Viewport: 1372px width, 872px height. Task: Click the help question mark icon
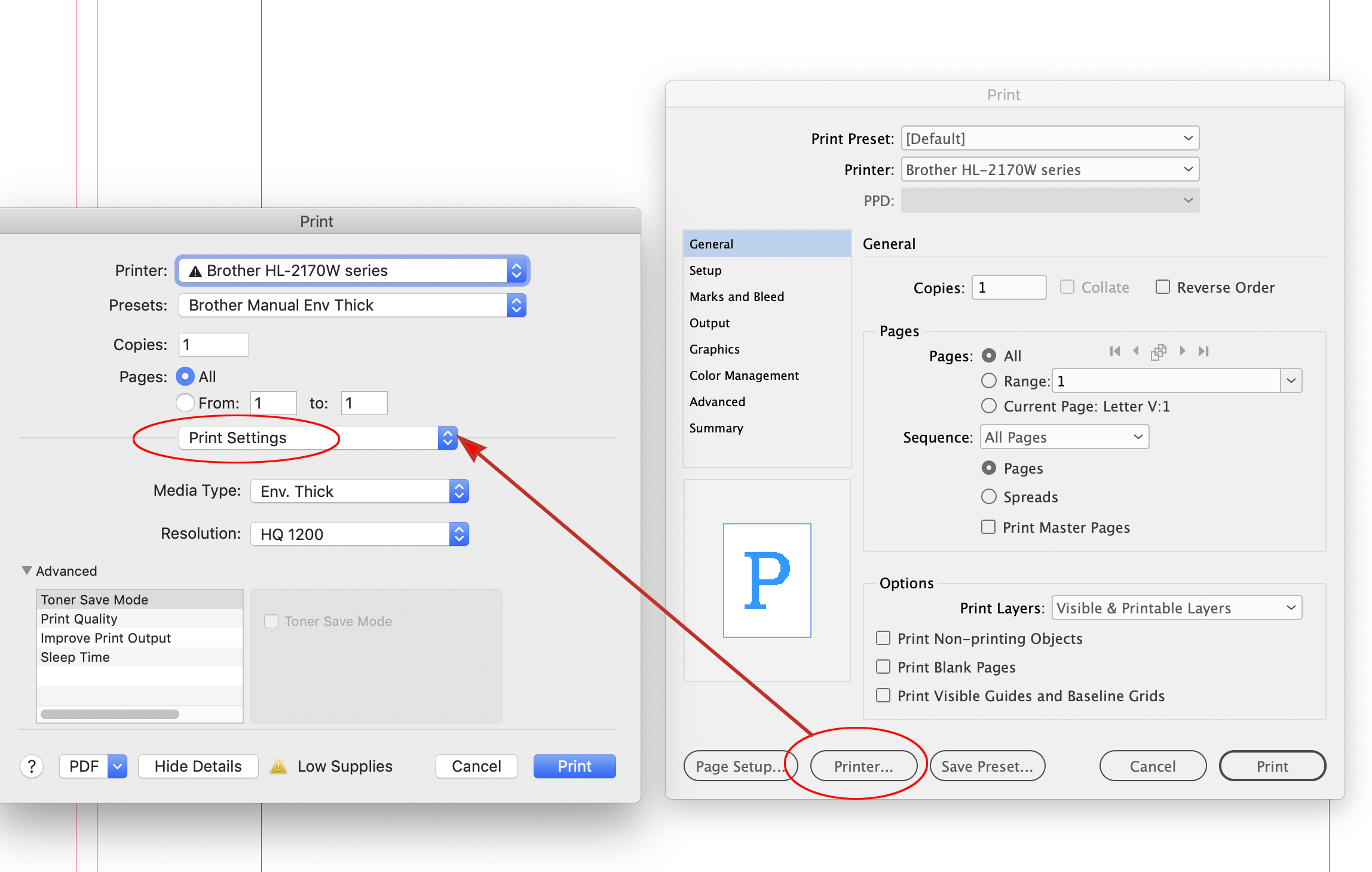click(30, 766)
